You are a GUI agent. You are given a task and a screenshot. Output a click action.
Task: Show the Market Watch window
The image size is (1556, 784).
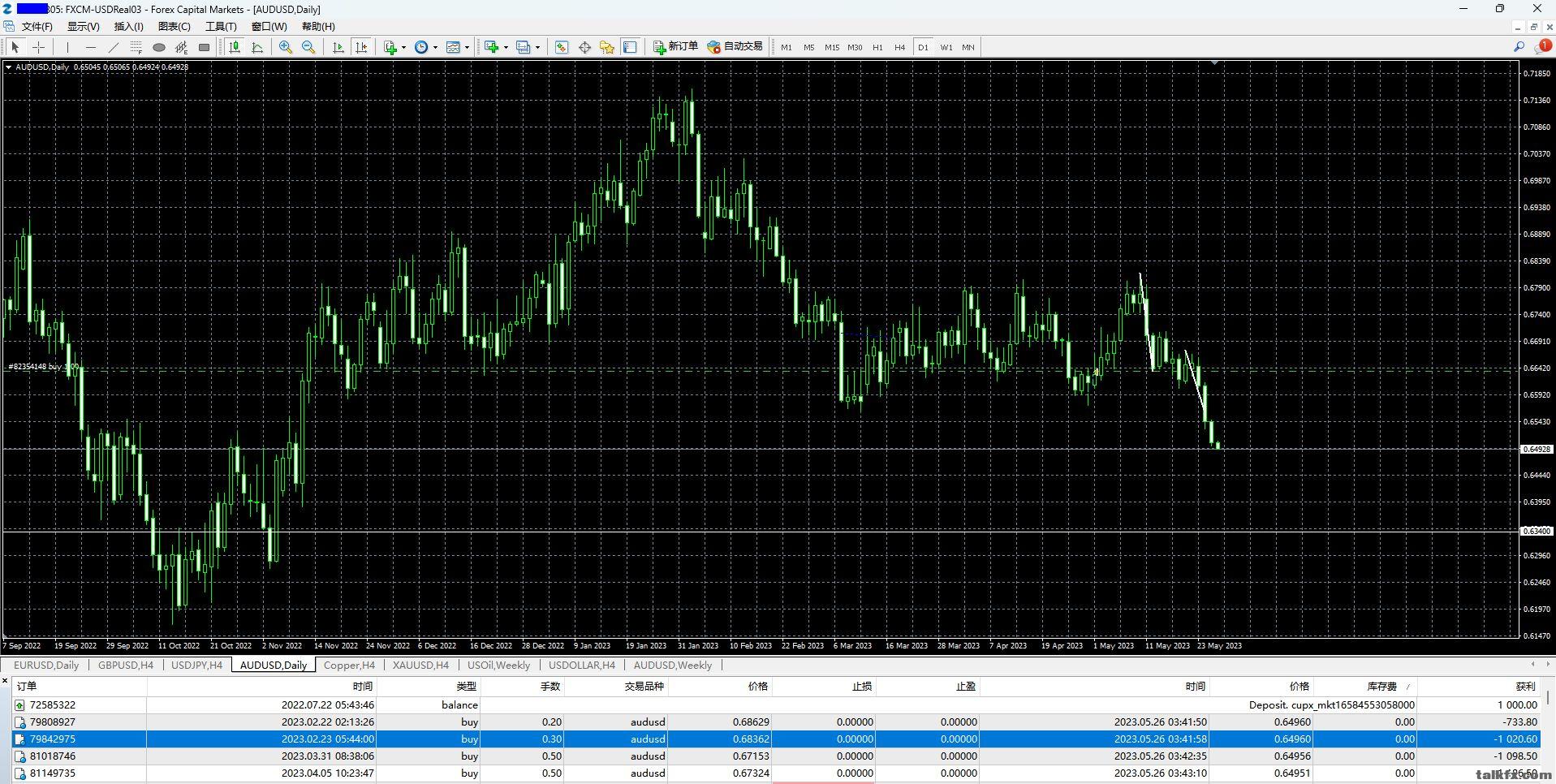point(562,47)
